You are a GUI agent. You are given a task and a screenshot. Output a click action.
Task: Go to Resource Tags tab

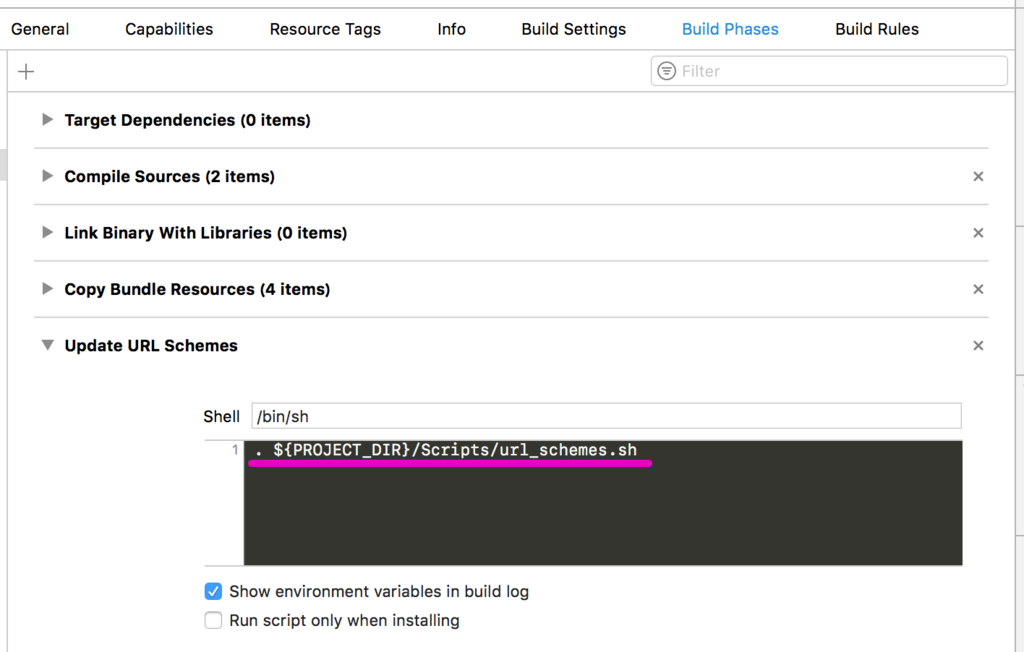325,29
